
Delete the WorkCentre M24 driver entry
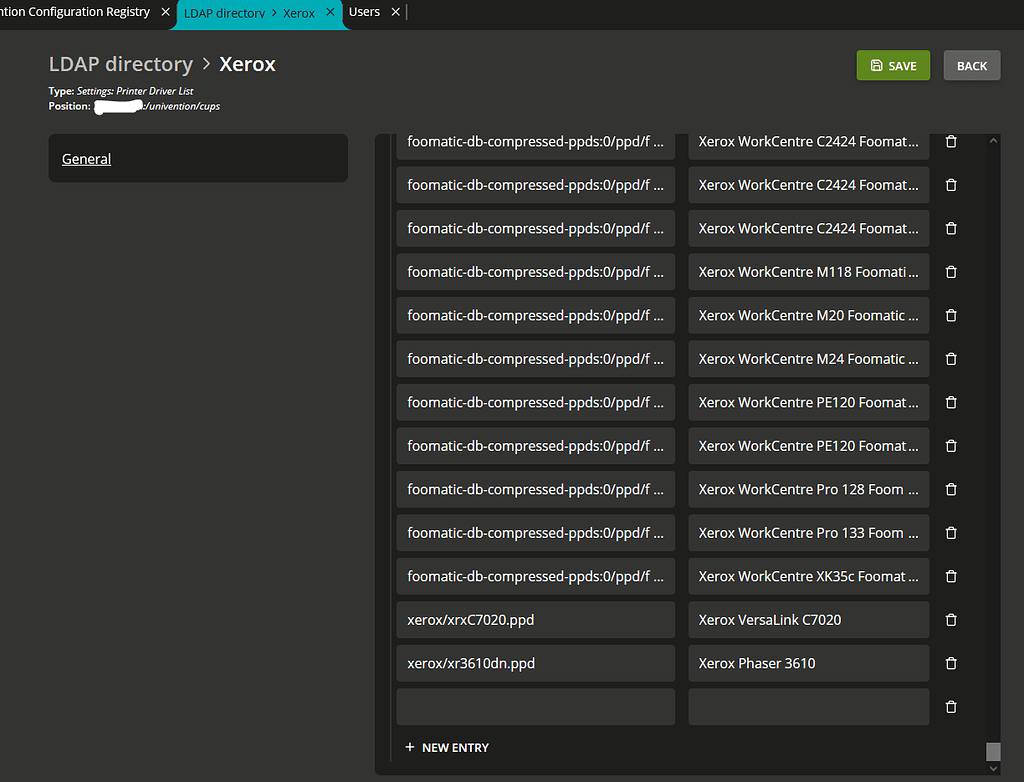coord(951,359)
